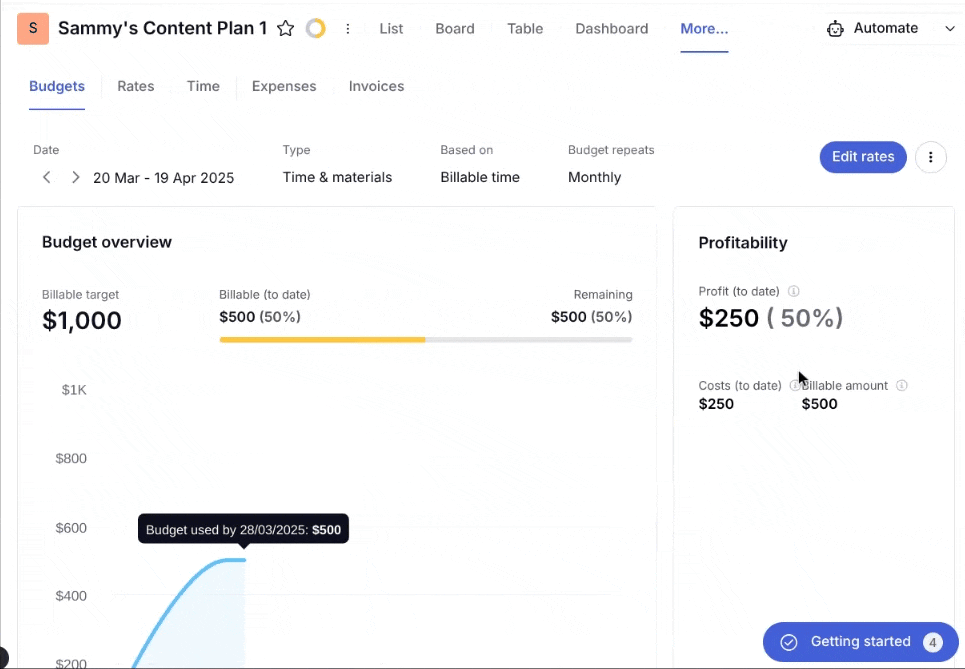The image size is (965, 669).
Task: Open the Expenses tab
Action: 284,86
